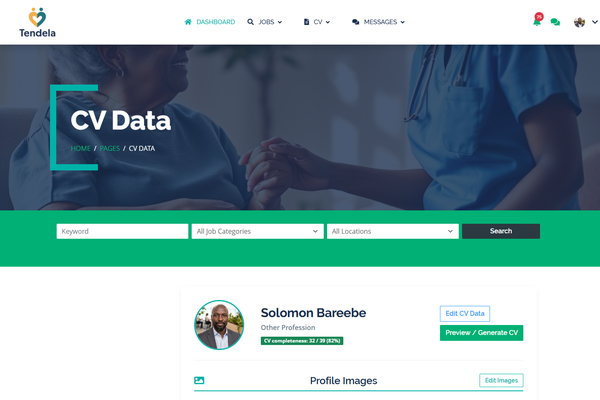The height and width of the screenshot is (400, 600).
Task: Click the picture icon beside Profile Images
Action: (x=199, y=380)
